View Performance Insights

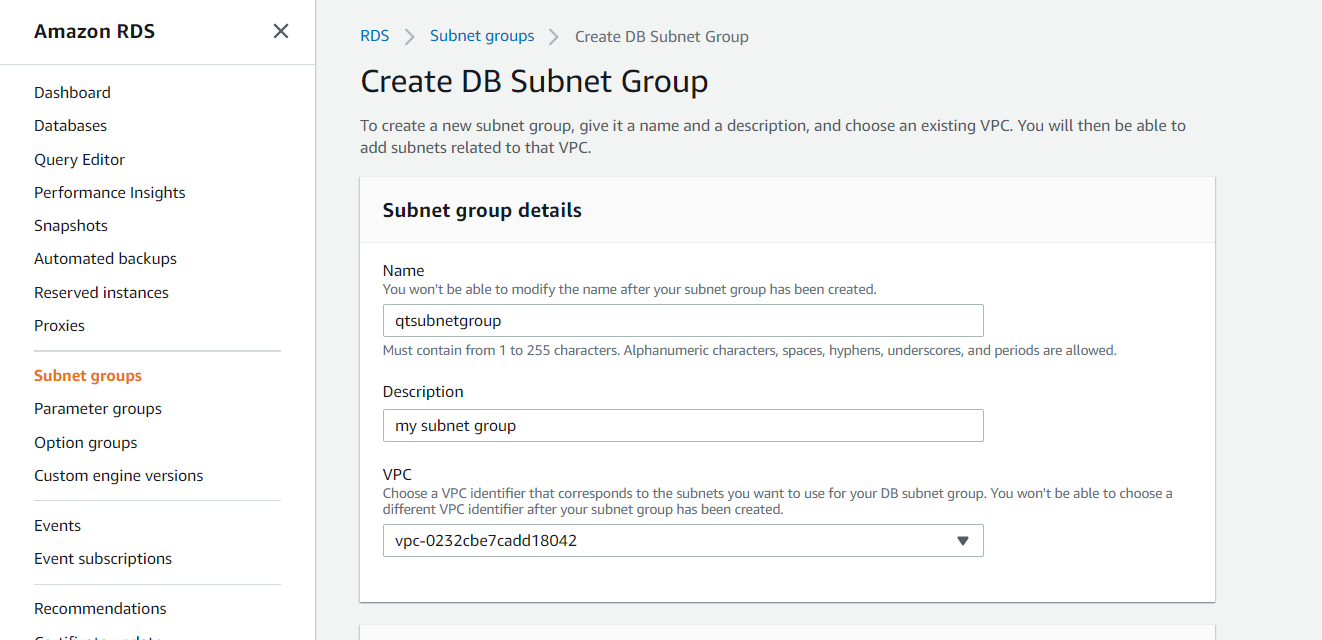(109, 192)
